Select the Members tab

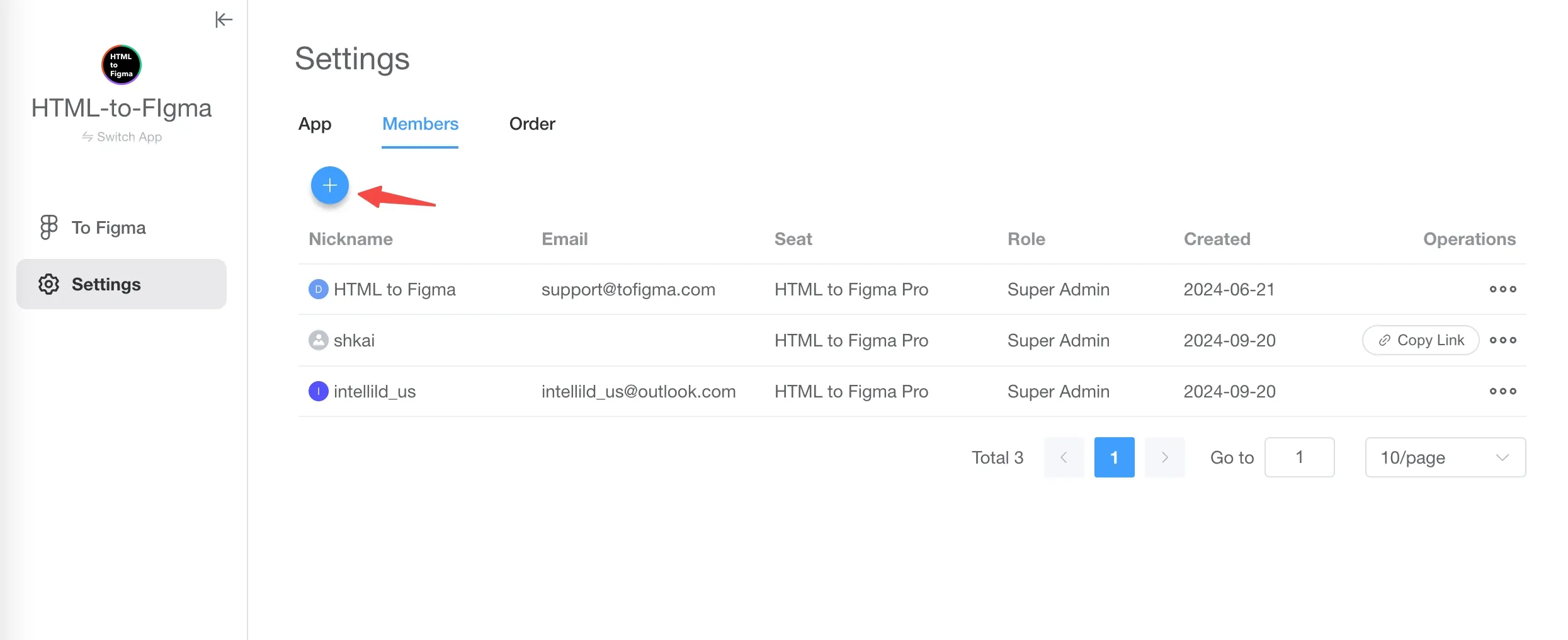pos(420,124)
